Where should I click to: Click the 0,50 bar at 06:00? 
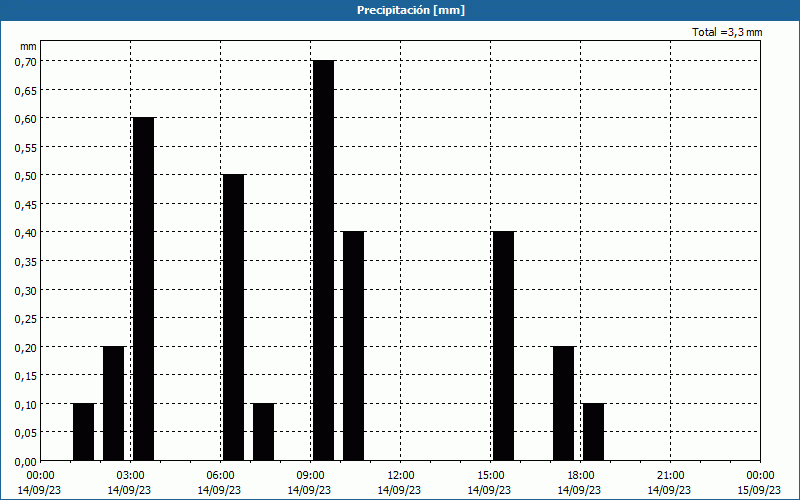pos(234,317)
